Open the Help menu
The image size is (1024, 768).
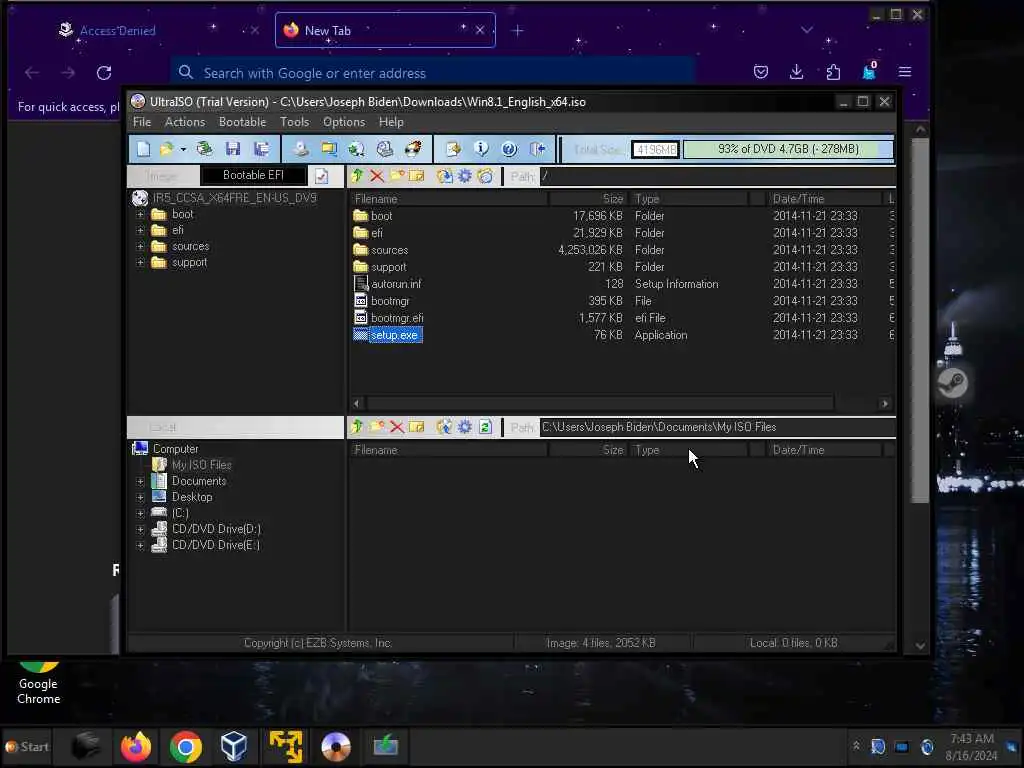point(391,122)
